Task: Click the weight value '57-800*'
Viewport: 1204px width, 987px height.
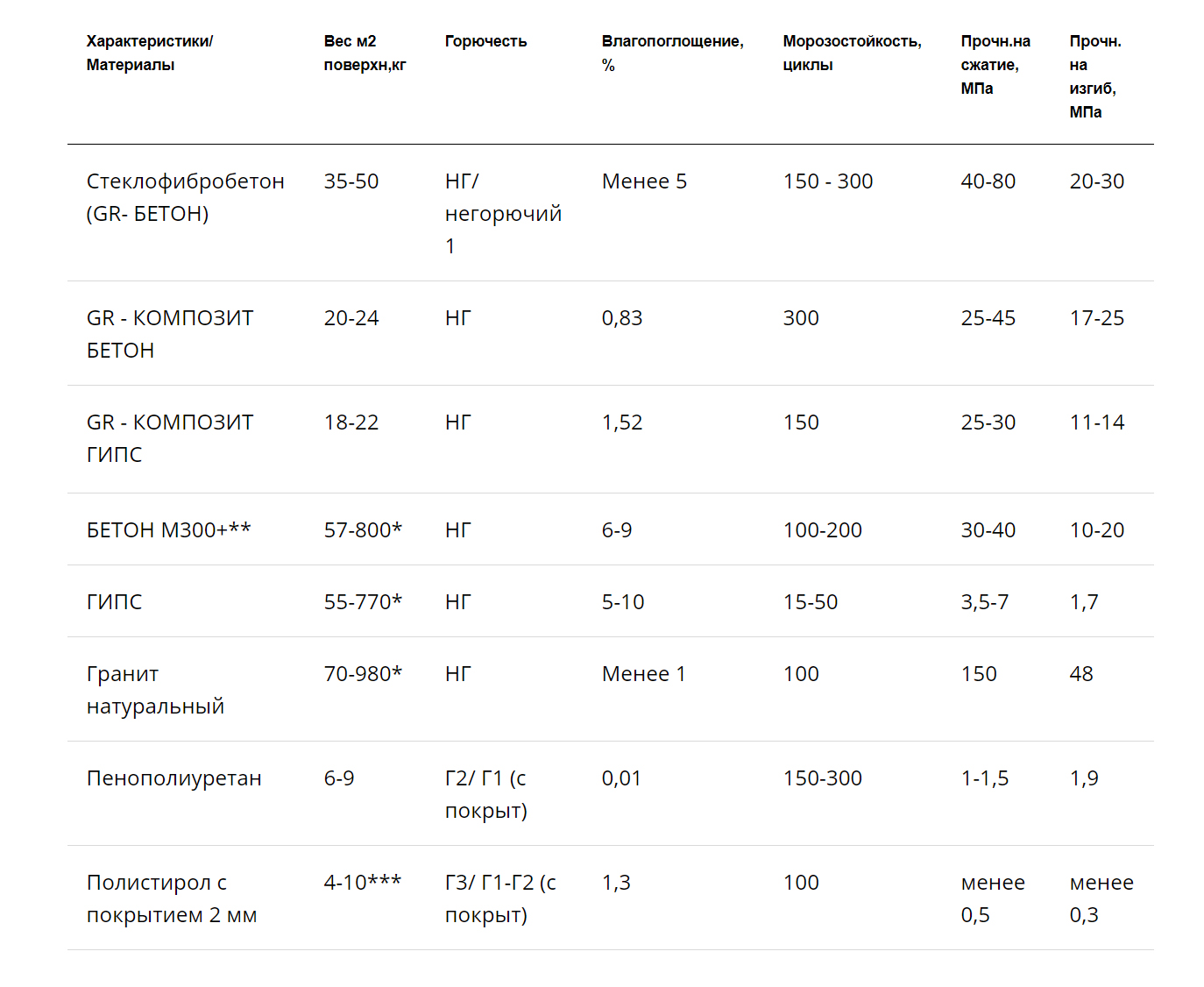Action: (363, 530)
